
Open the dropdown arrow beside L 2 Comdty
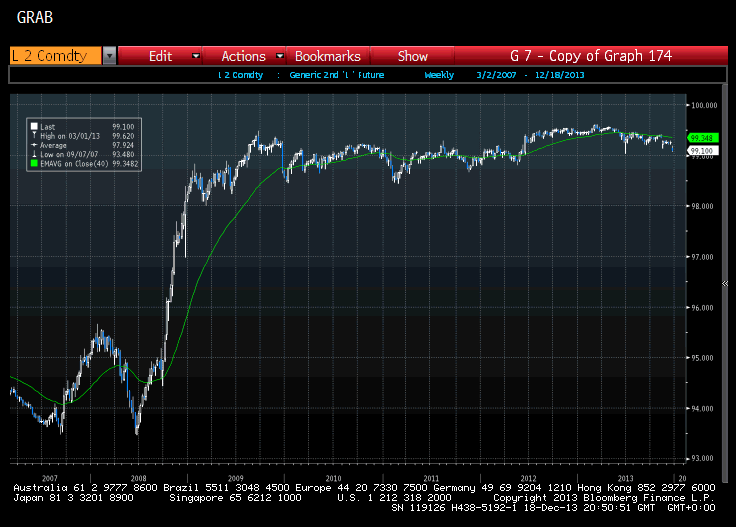tap(109, 56)
